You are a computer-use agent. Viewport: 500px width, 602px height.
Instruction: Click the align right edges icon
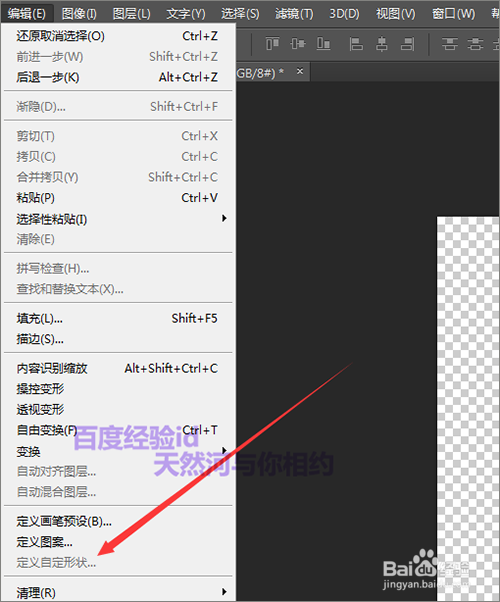pos(407,44)
